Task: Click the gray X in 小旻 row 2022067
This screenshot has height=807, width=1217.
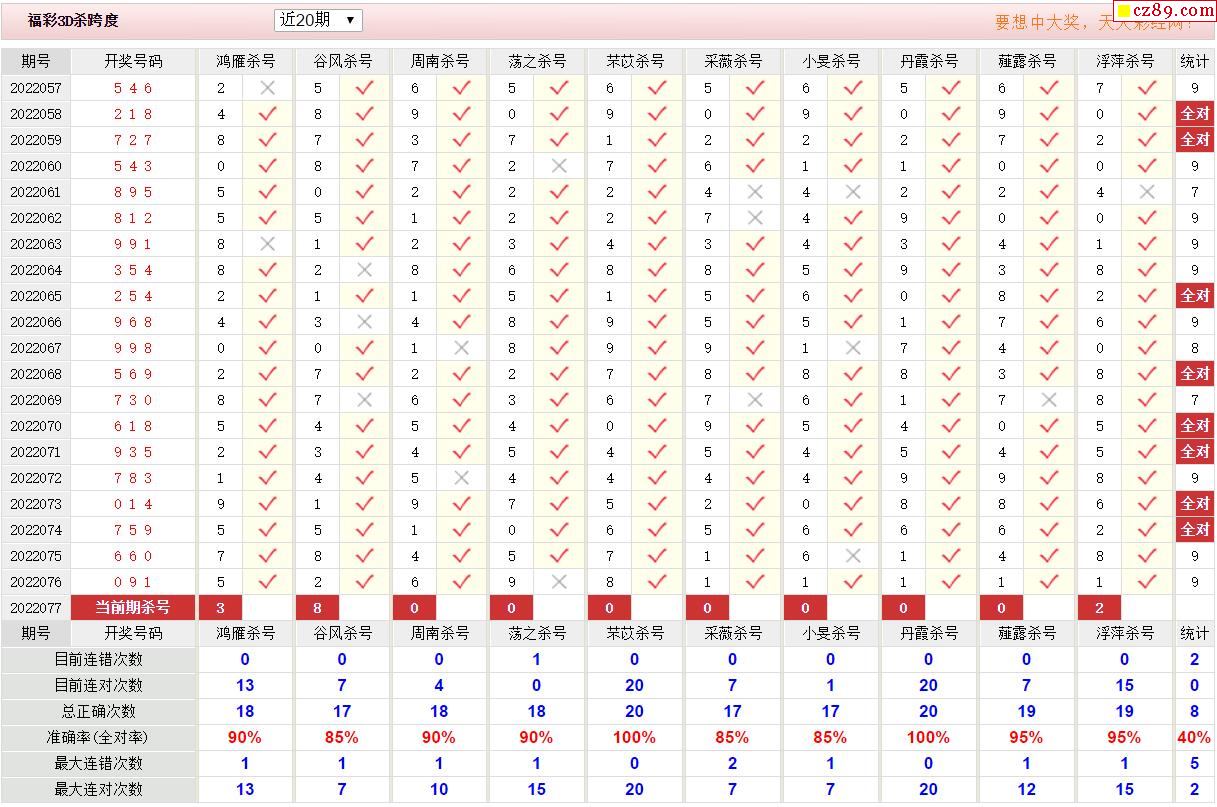Action: pyautogui.click(x=853, y=348)
